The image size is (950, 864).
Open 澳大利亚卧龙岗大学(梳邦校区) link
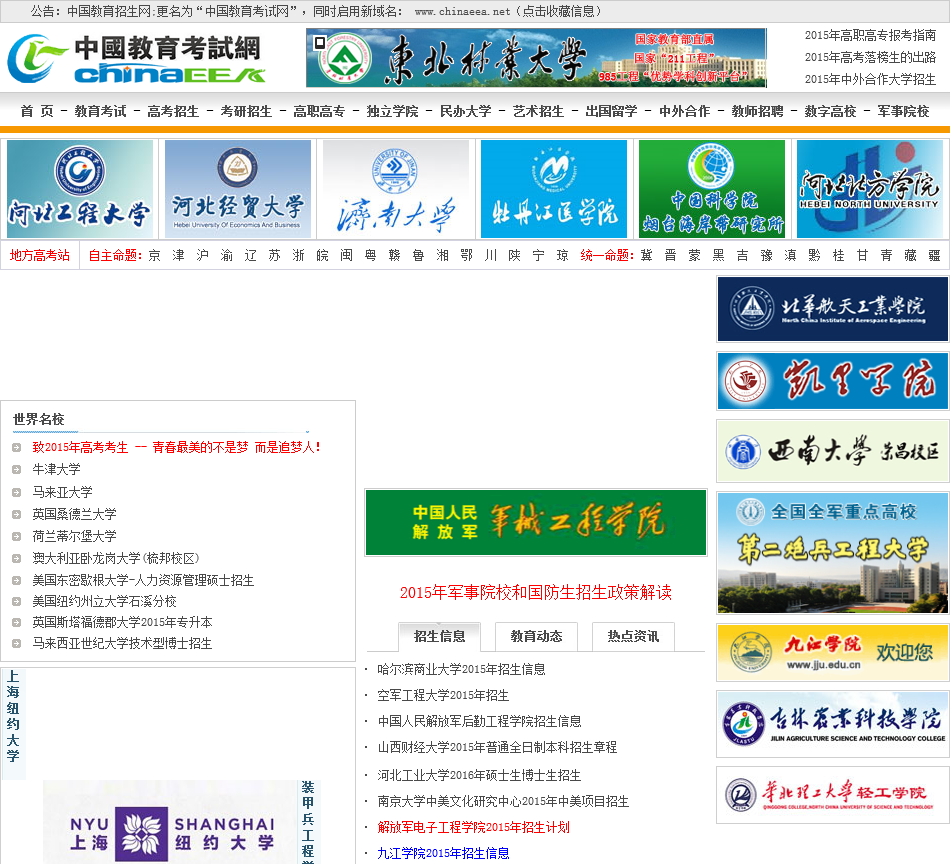116,558
